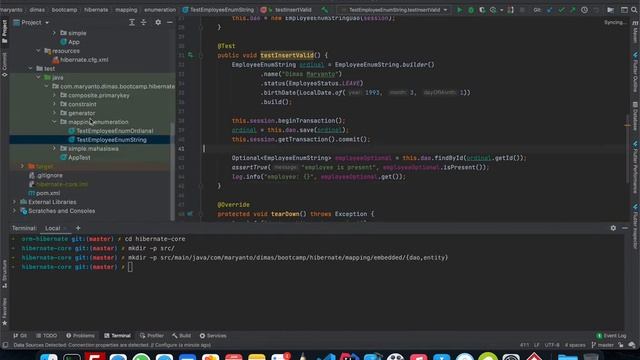Image resolution: width=640 pixels, height=360 pixels.
Task: Switch to TestEmployeeEnumString breadcrumb
Action: point(218,9)
